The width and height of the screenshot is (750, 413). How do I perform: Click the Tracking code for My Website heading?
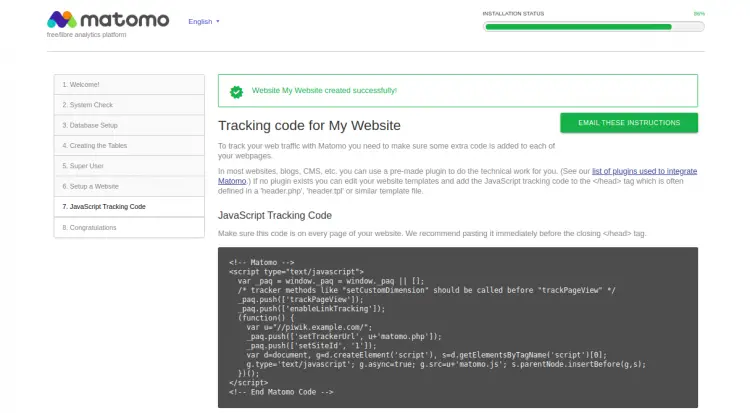coord(309,125)
